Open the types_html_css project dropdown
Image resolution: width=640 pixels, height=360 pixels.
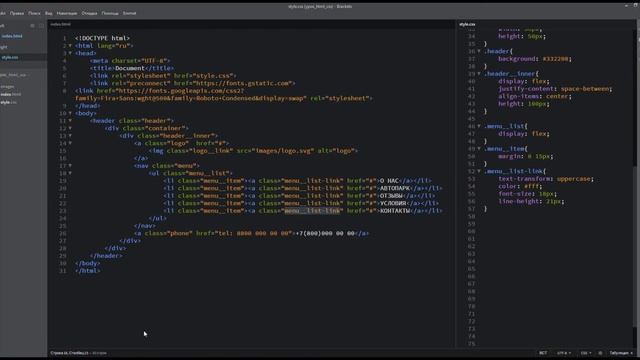(x=15, y=75)
